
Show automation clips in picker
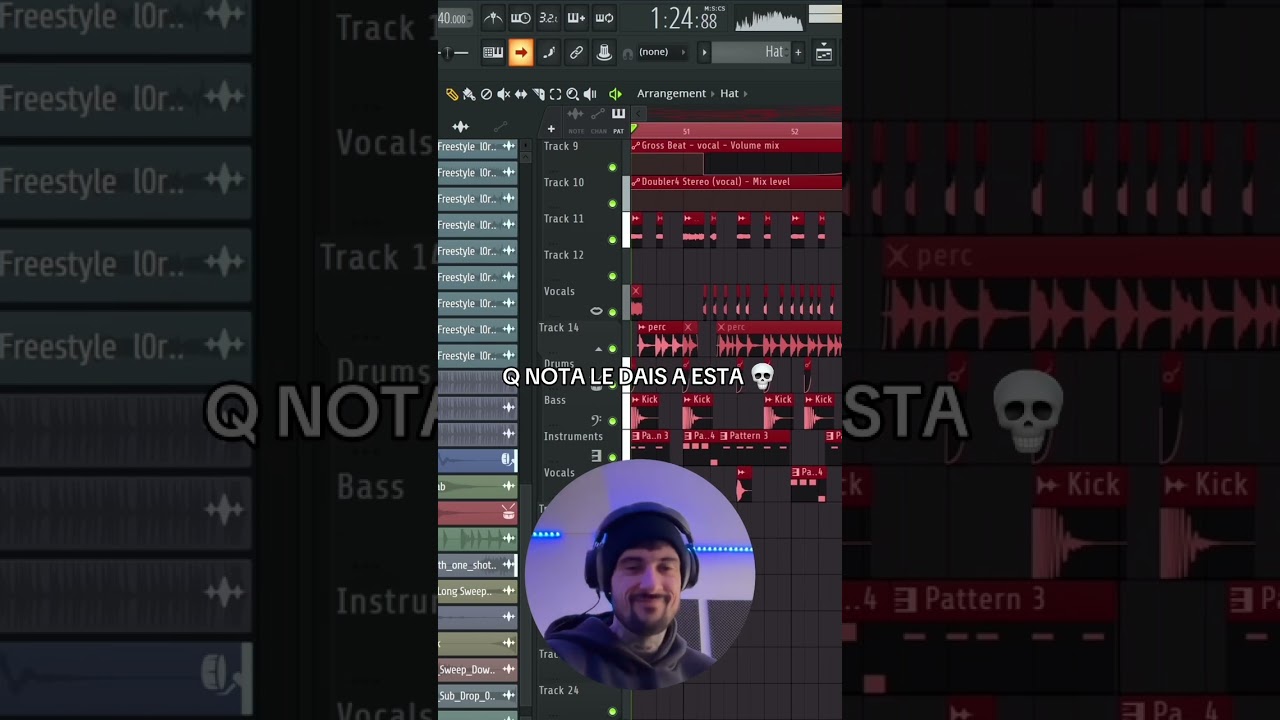click(x=501, y=127)
